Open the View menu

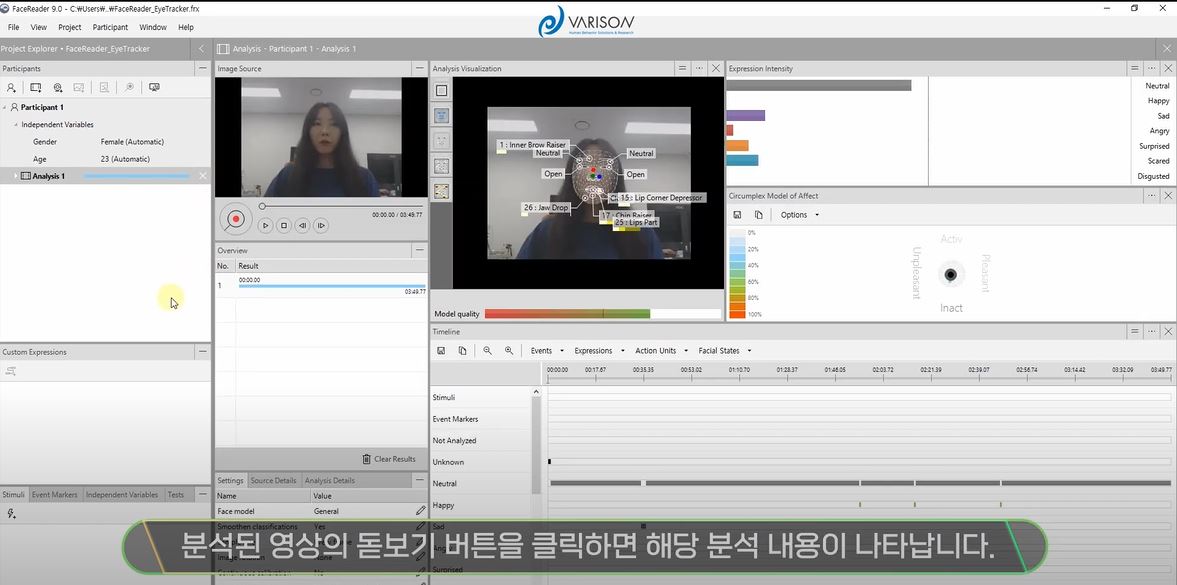pos(38,27)
